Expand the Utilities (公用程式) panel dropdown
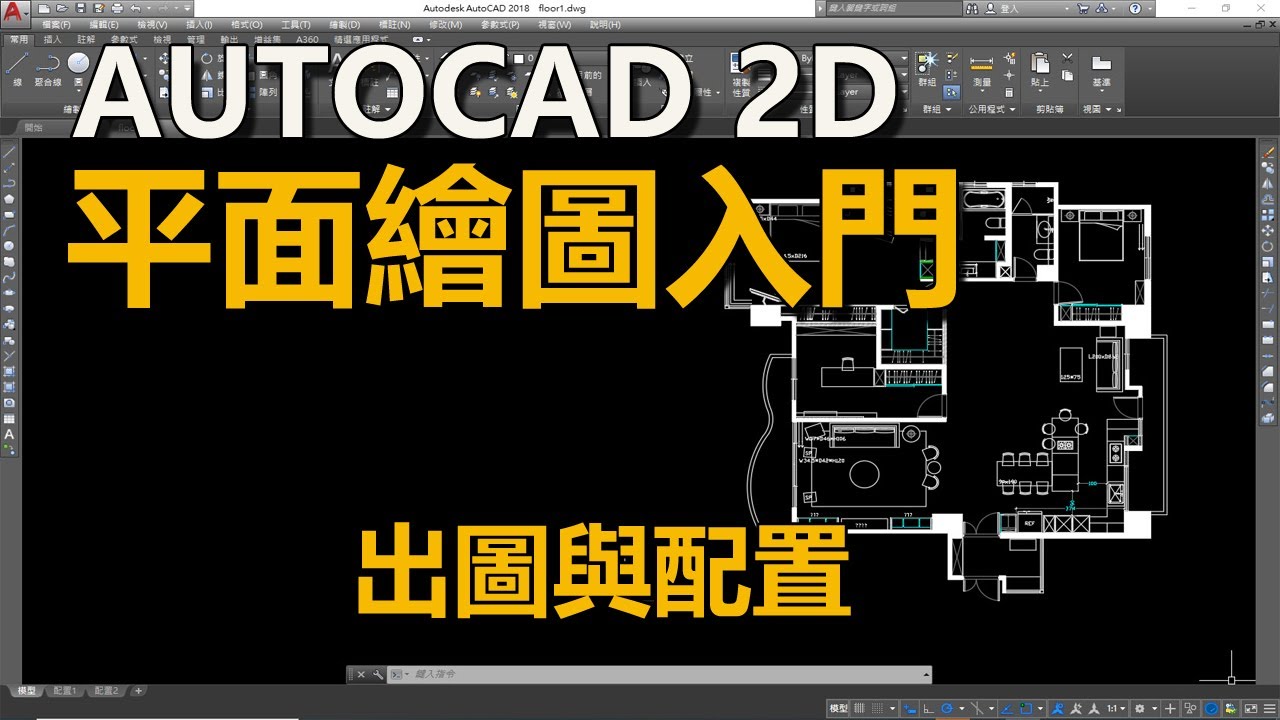 1013,109
